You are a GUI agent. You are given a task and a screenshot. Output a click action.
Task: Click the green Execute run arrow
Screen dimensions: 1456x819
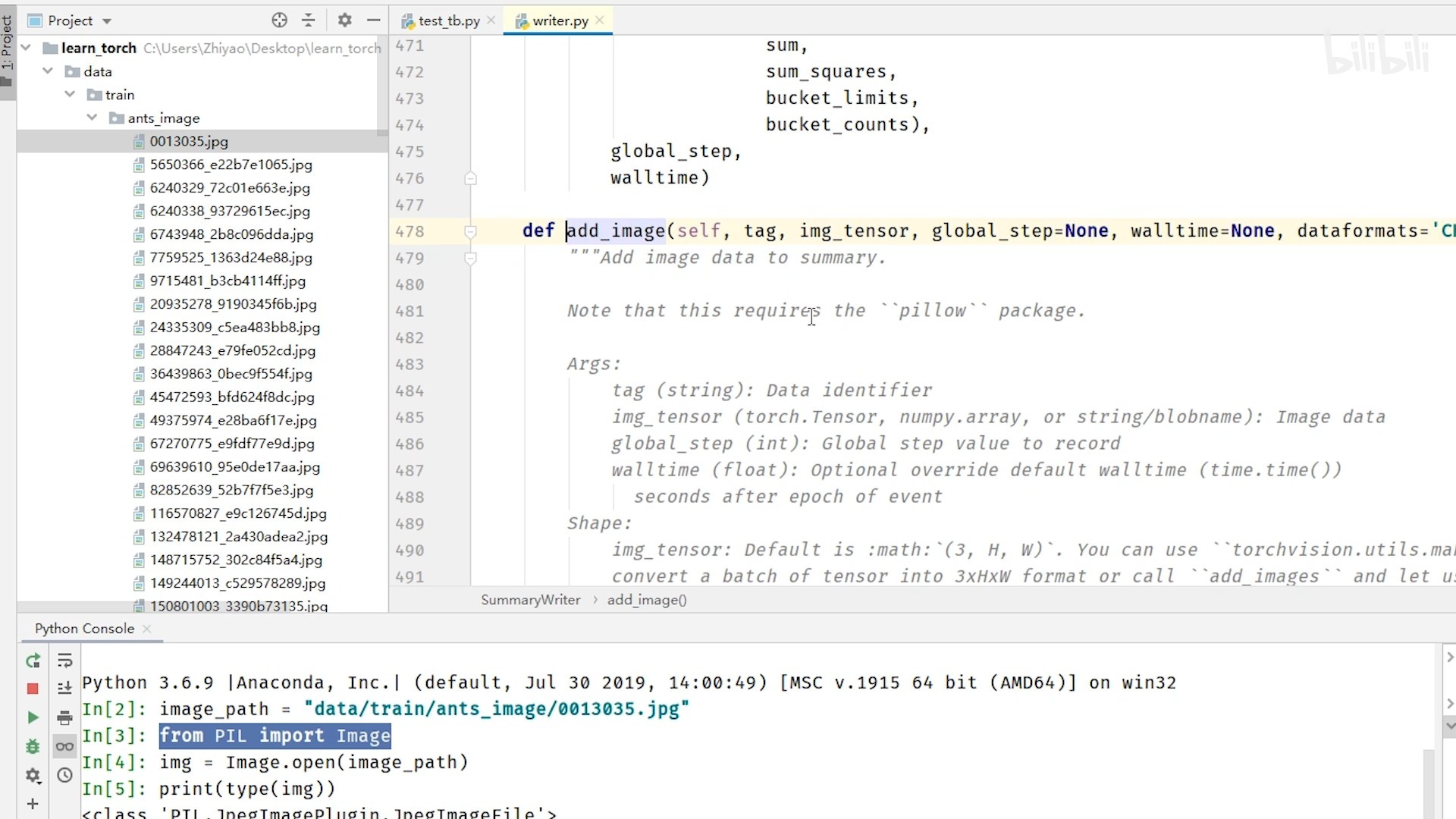(33, 717)
